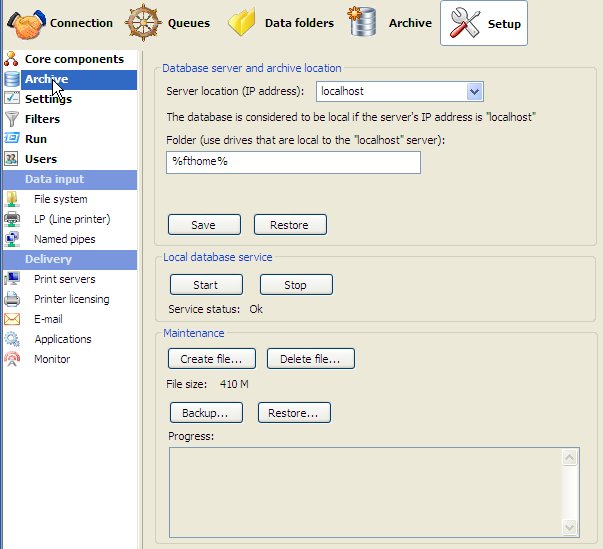Switch to the Connection tab
Screen dimensions: 603x549
(60, 23)
